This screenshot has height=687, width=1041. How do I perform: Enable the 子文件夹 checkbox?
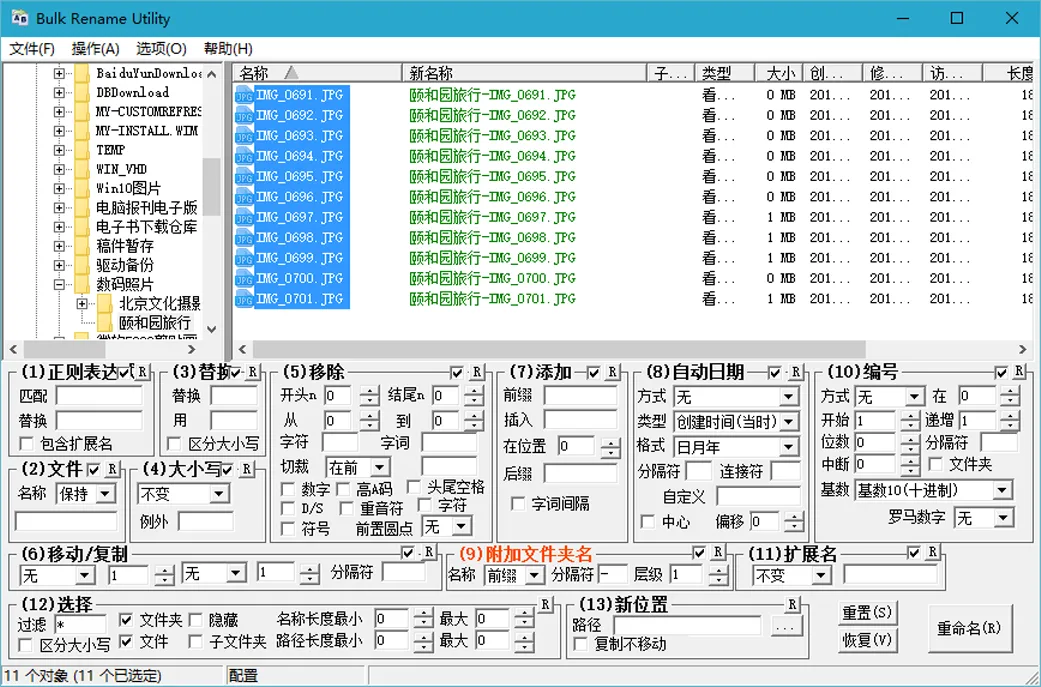(x=195, y=642)
